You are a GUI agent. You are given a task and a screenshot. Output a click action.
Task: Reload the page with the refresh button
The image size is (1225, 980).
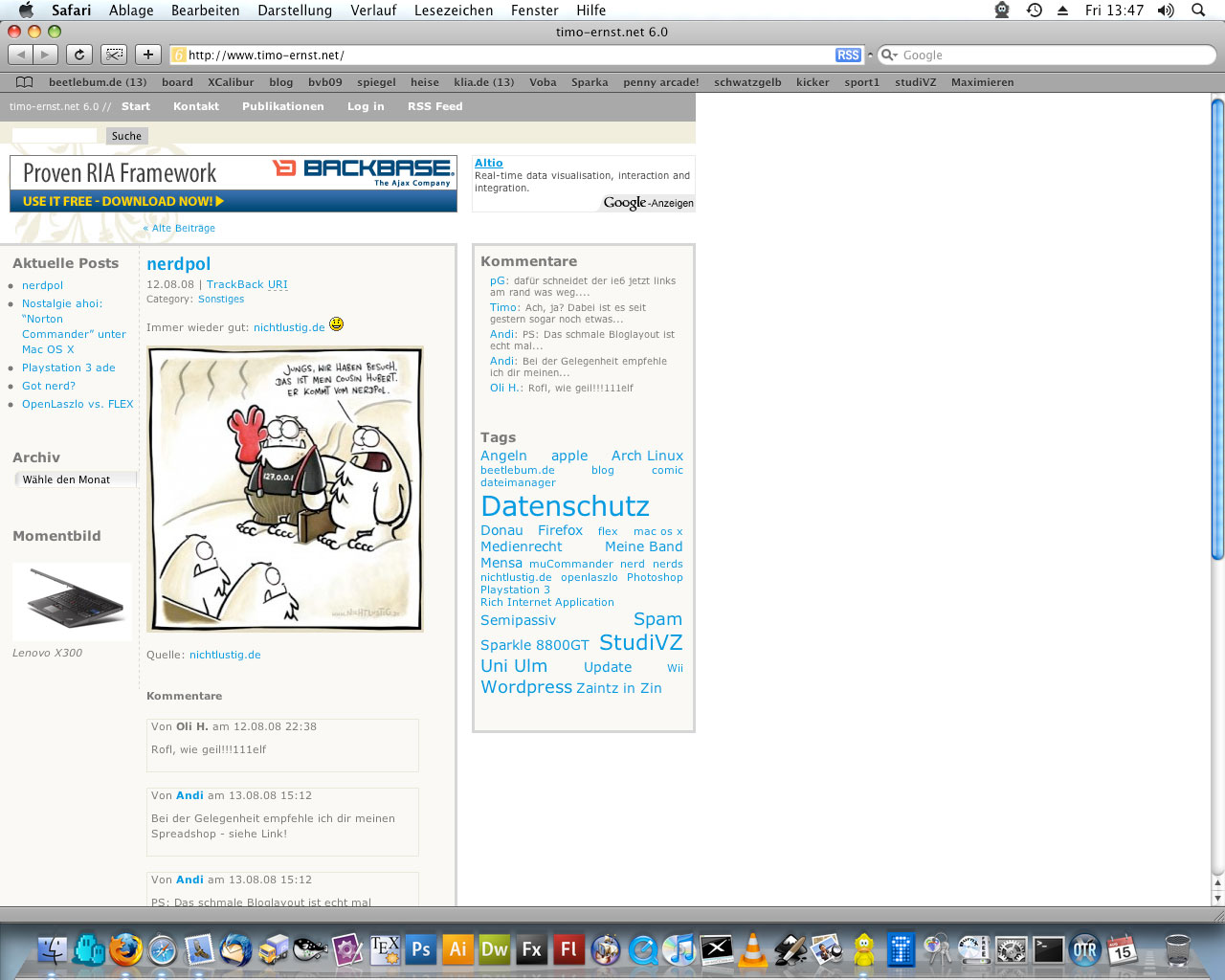(x=80, y=55)
